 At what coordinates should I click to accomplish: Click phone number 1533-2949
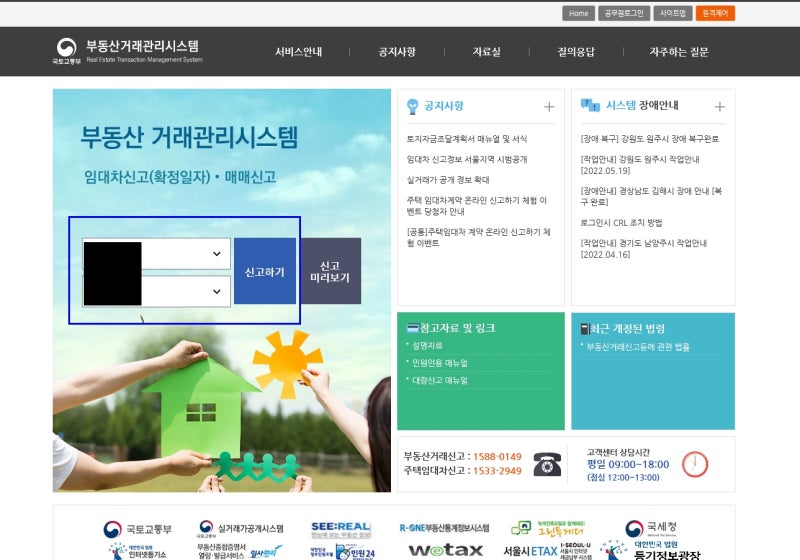pyautogui.click(x=497, y=471)
